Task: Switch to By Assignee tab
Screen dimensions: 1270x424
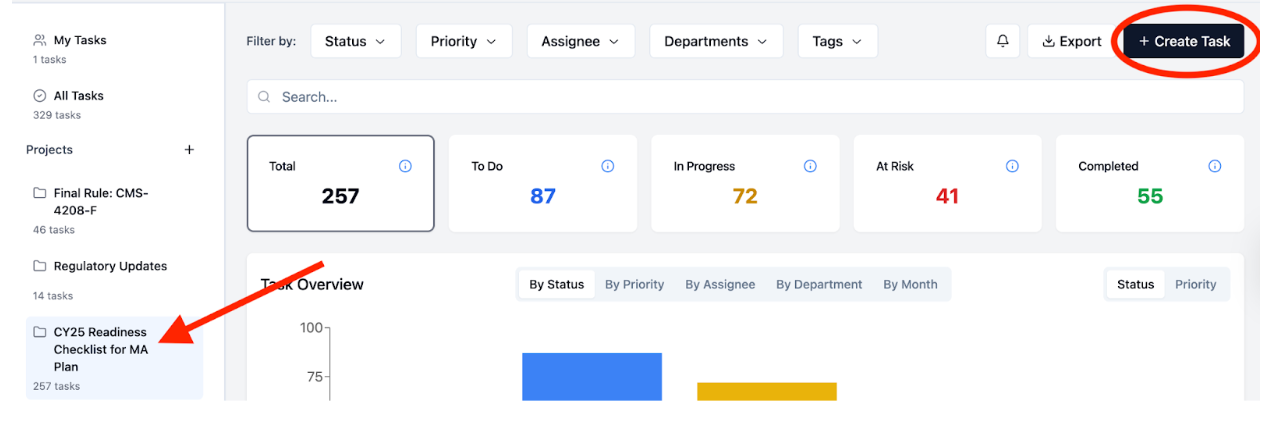Action: [720, 284]
